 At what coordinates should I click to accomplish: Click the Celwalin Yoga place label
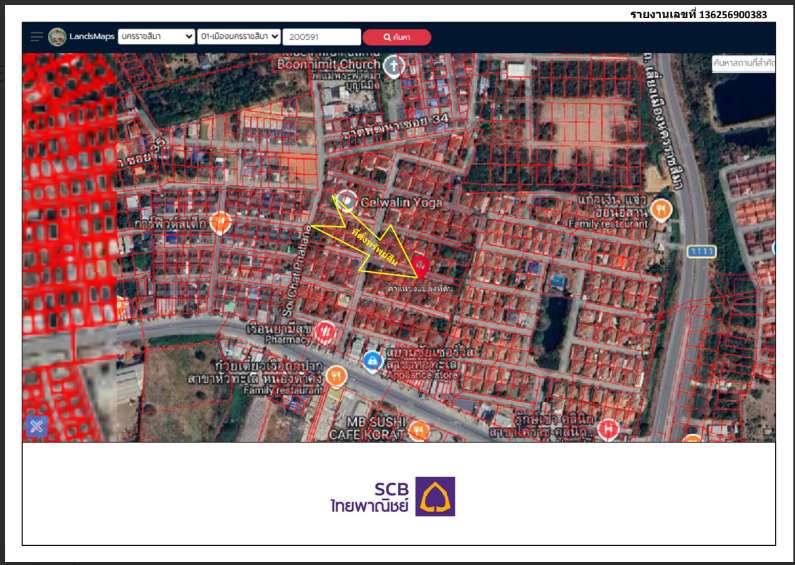(401, 203)
